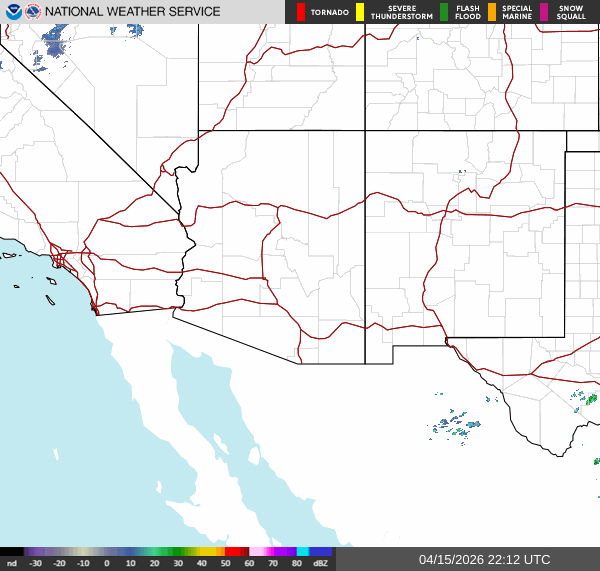
Task: Click the 50 mark on the dBZ scale
Action: pyautogui.click(x=226, y=563)
